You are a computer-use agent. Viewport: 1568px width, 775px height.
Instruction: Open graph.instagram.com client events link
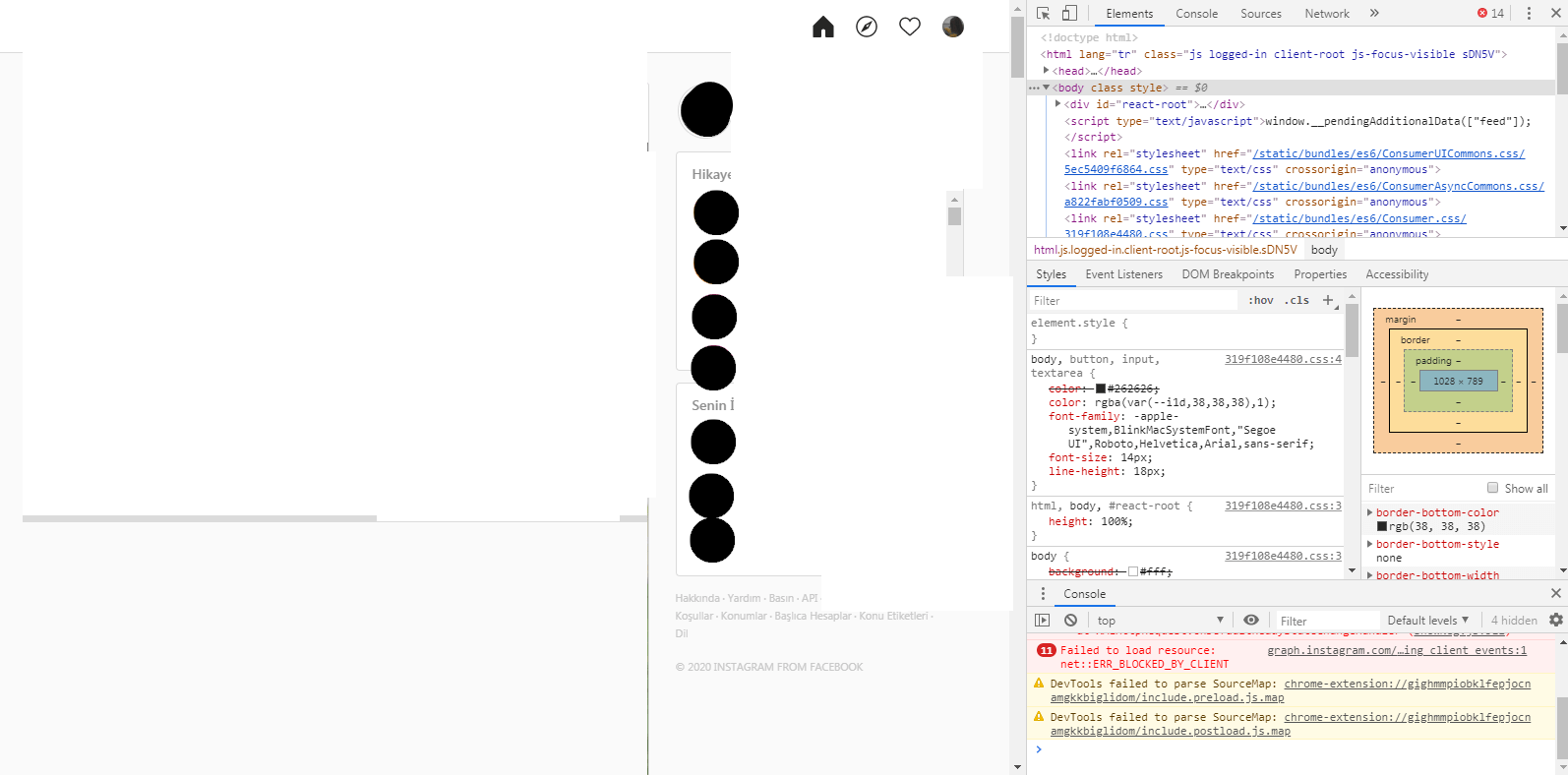(x=1397, y=650)
